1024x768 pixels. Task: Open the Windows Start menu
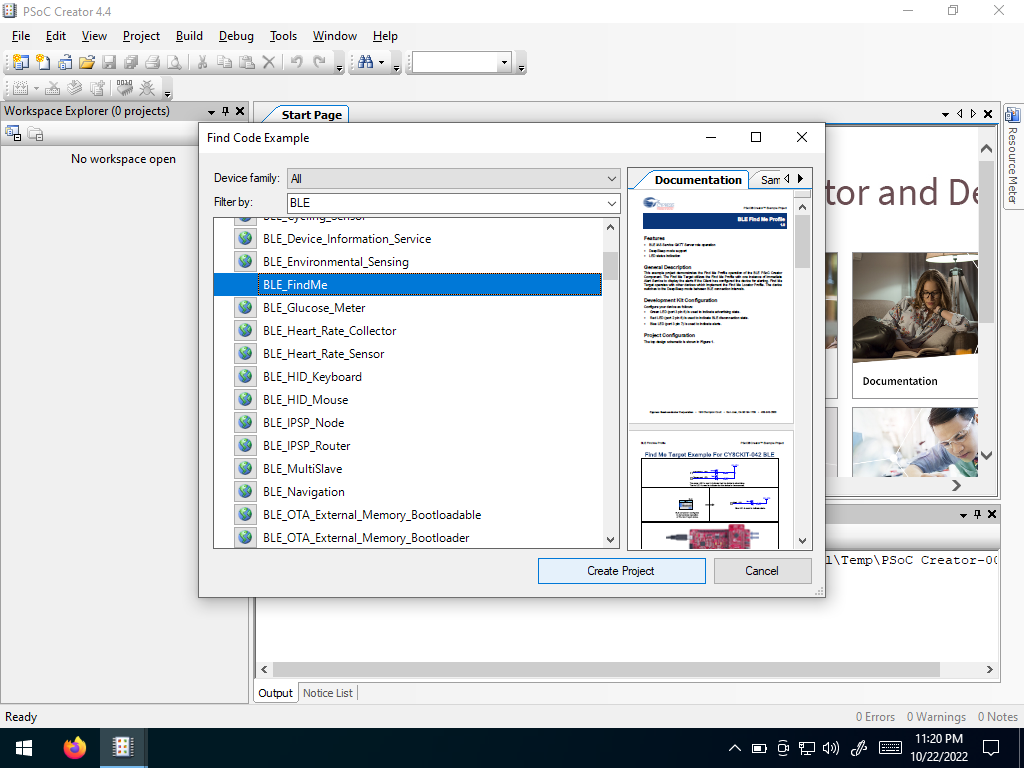[24, 747]
